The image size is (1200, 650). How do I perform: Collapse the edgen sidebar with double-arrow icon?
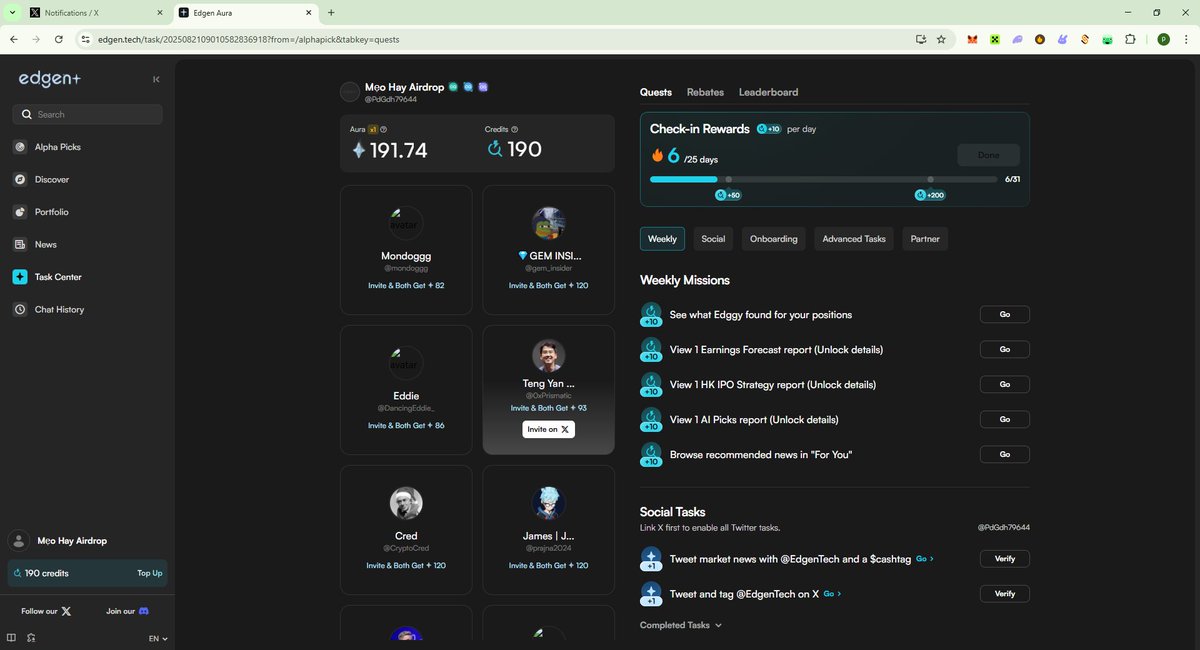pyautogui.click(x=156, y=79)
